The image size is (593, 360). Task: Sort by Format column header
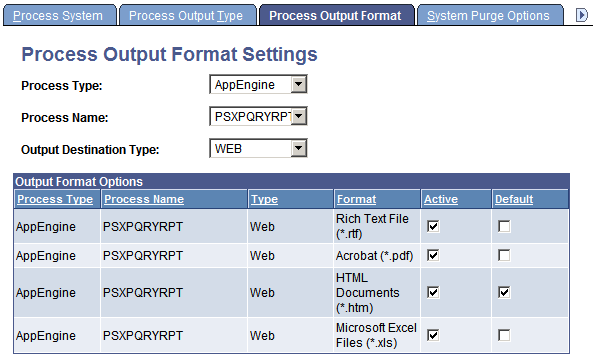point(357,199)
